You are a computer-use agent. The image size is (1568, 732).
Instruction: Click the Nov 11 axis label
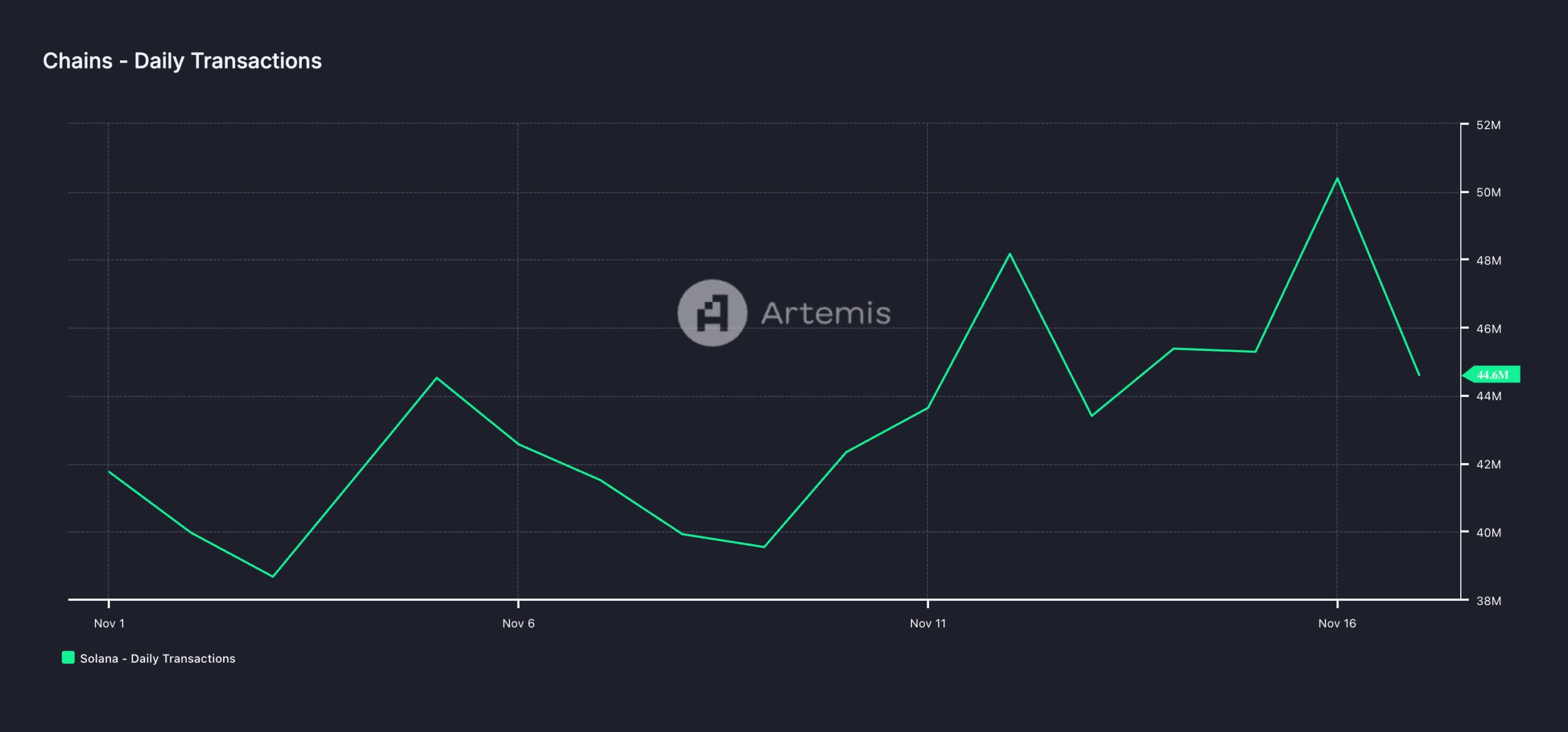927,624
